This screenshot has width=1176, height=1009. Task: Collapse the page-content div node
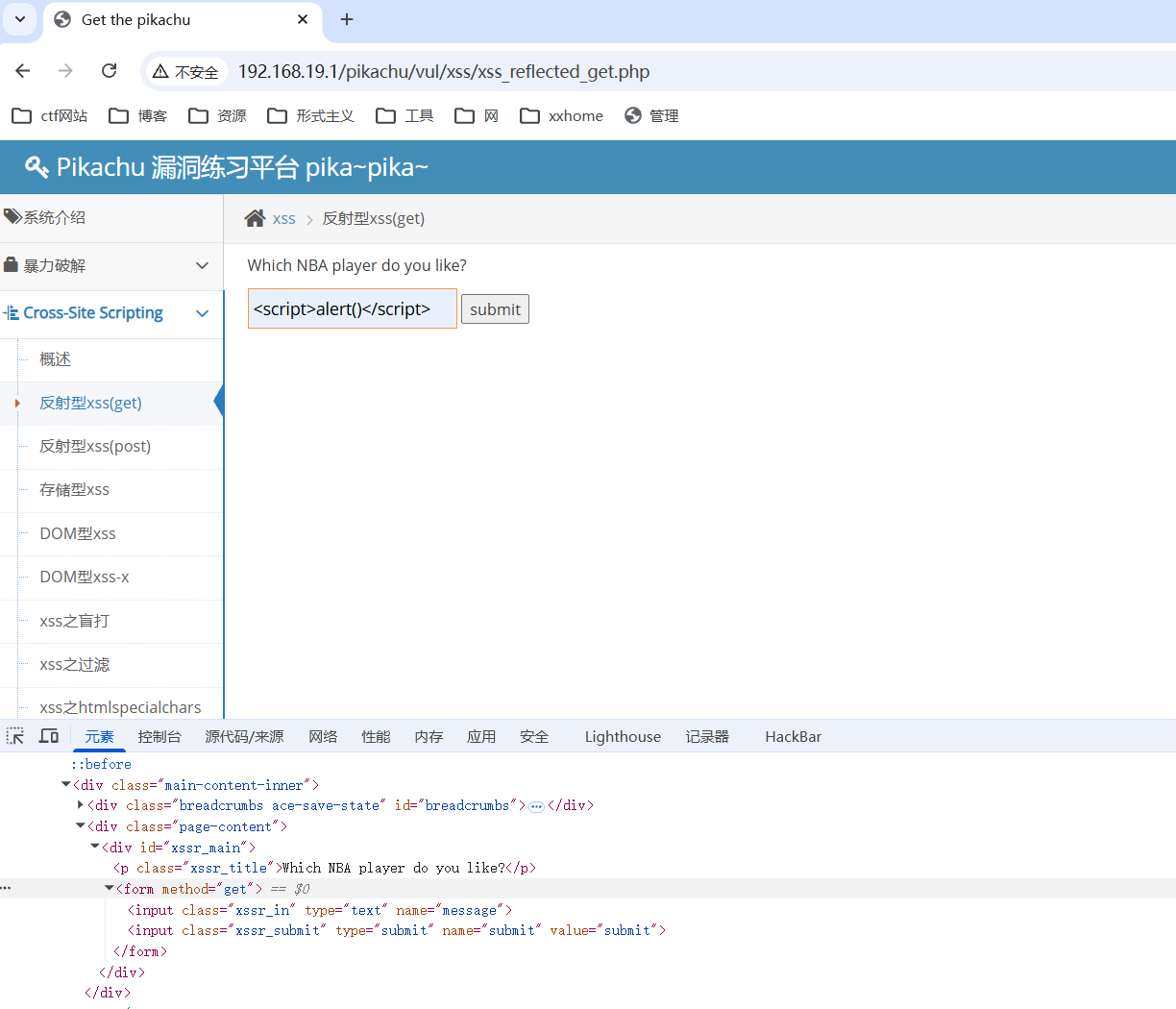tap(80, 826)
